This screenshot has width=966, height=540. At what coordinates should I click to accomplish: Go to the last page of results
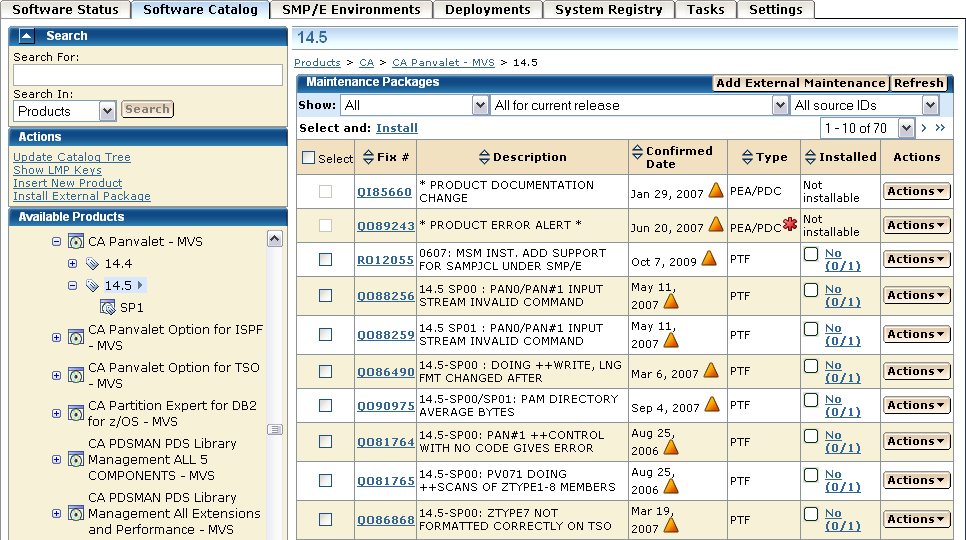pyautogui.click(x=940, y=128)
